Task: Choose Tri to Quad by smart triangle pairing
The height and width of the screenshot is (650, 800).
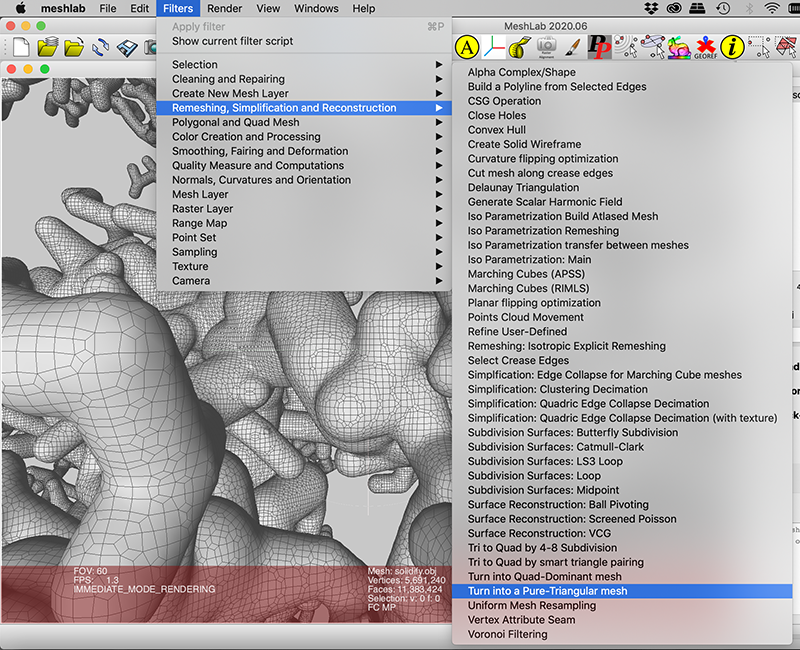Action: click(x=622, y=562)
